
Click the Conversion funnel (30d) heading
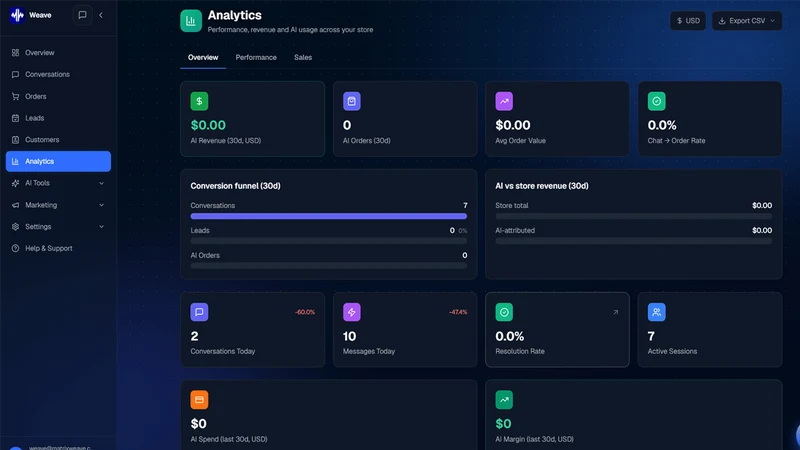point(235,186)
